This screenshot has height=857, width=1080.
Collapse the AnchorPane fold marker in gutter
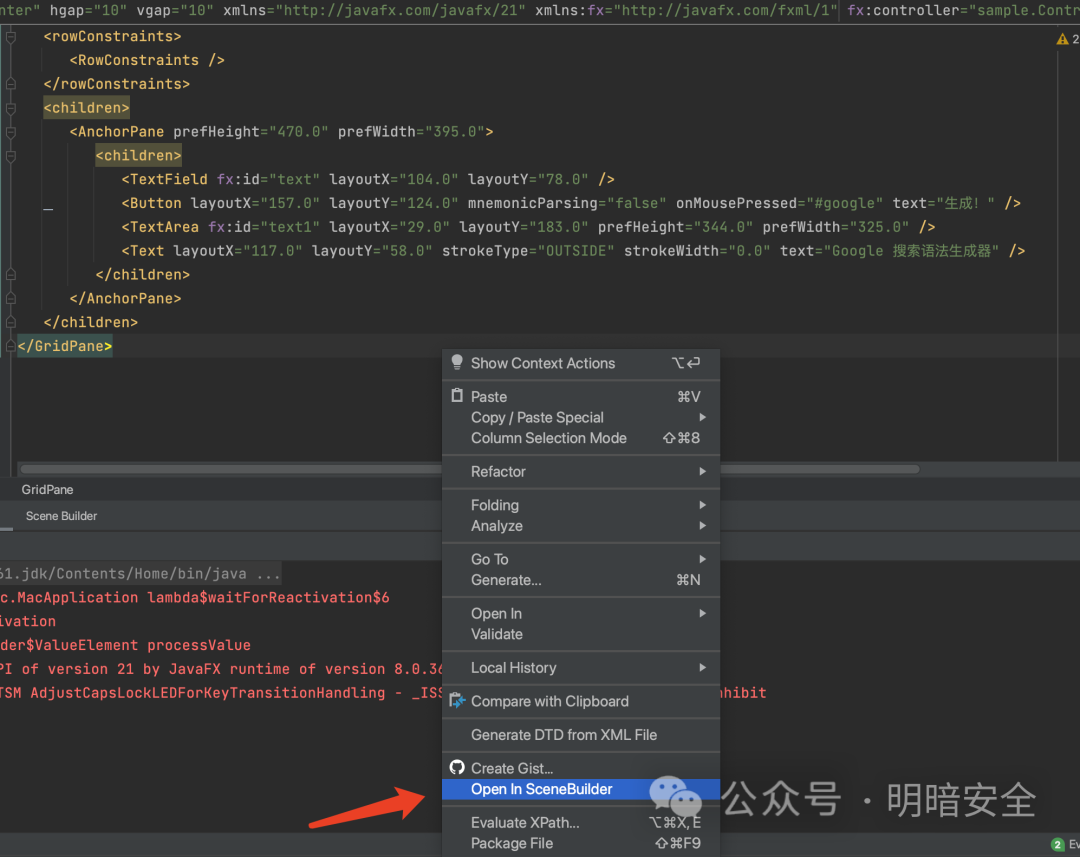tap(10, 132)
